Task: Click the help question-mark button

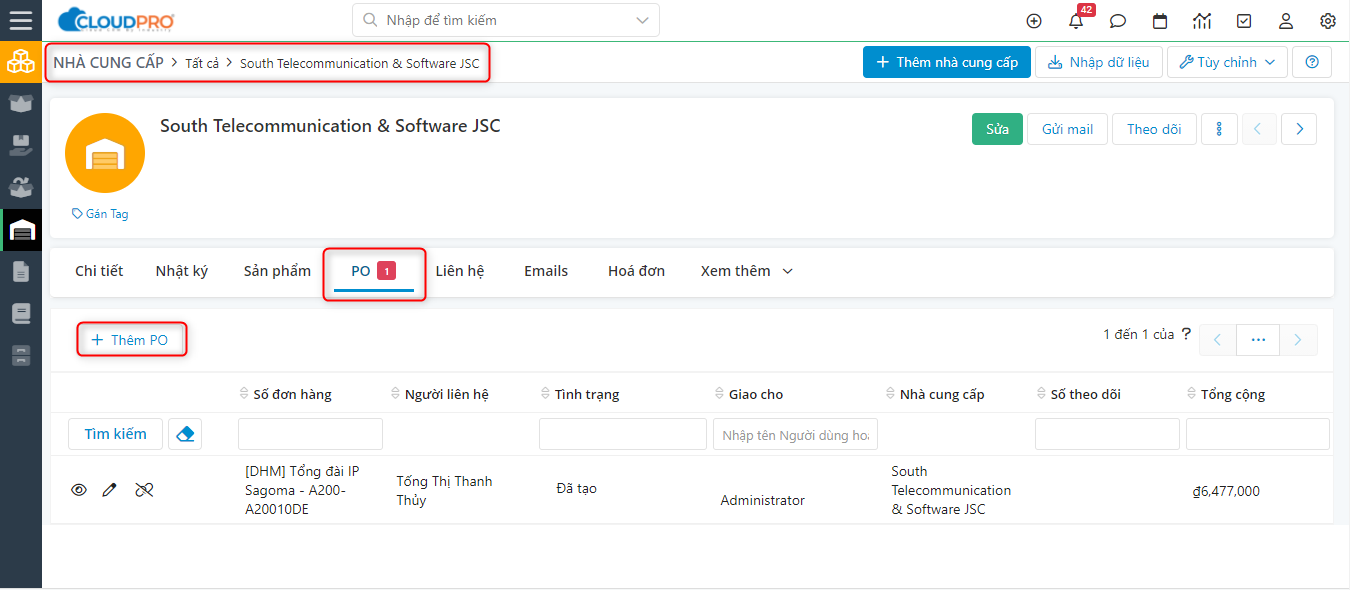Action: [x=1312, y=62]
